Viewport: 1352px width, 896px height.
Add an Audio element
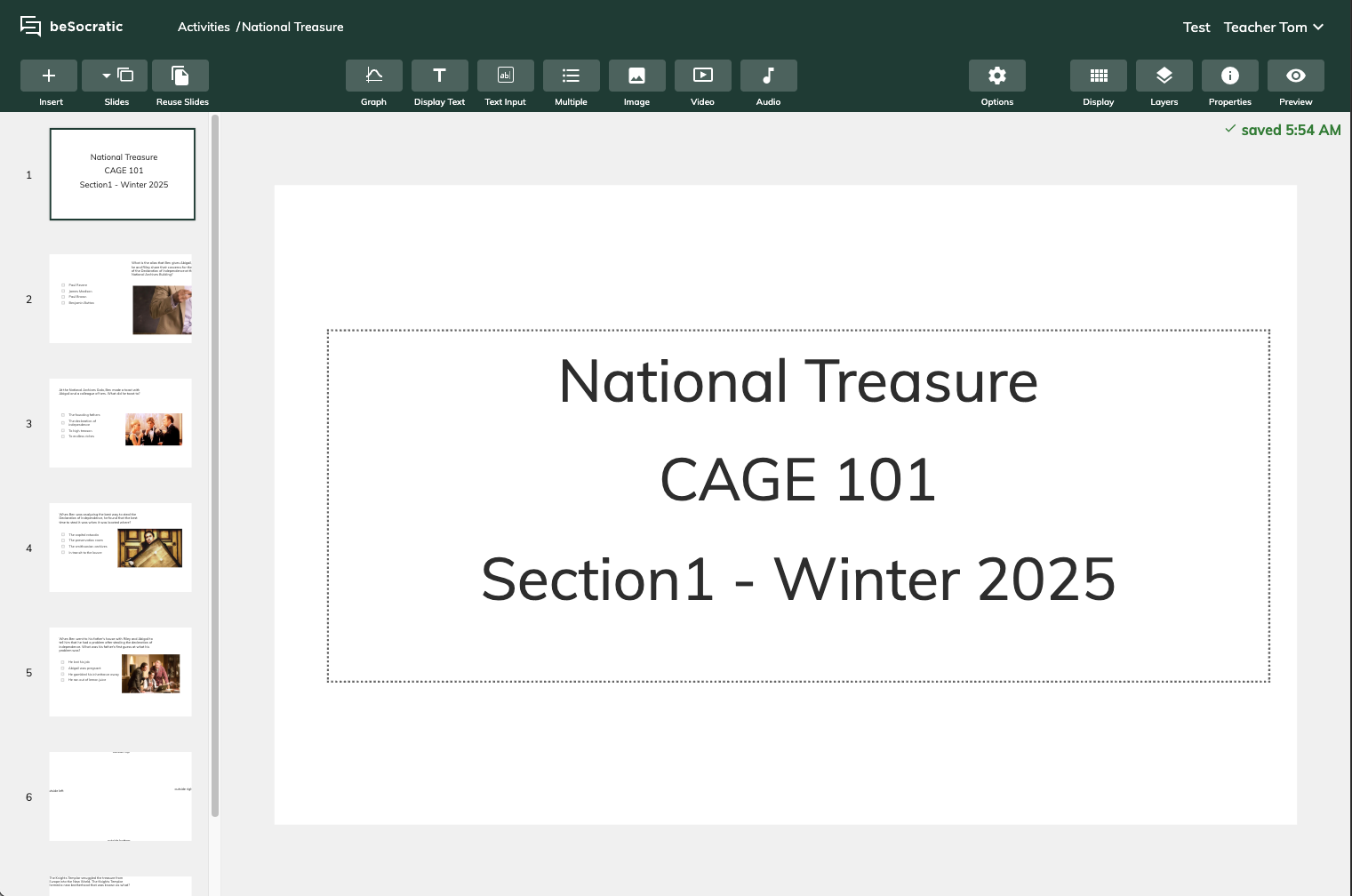point(769,76)
